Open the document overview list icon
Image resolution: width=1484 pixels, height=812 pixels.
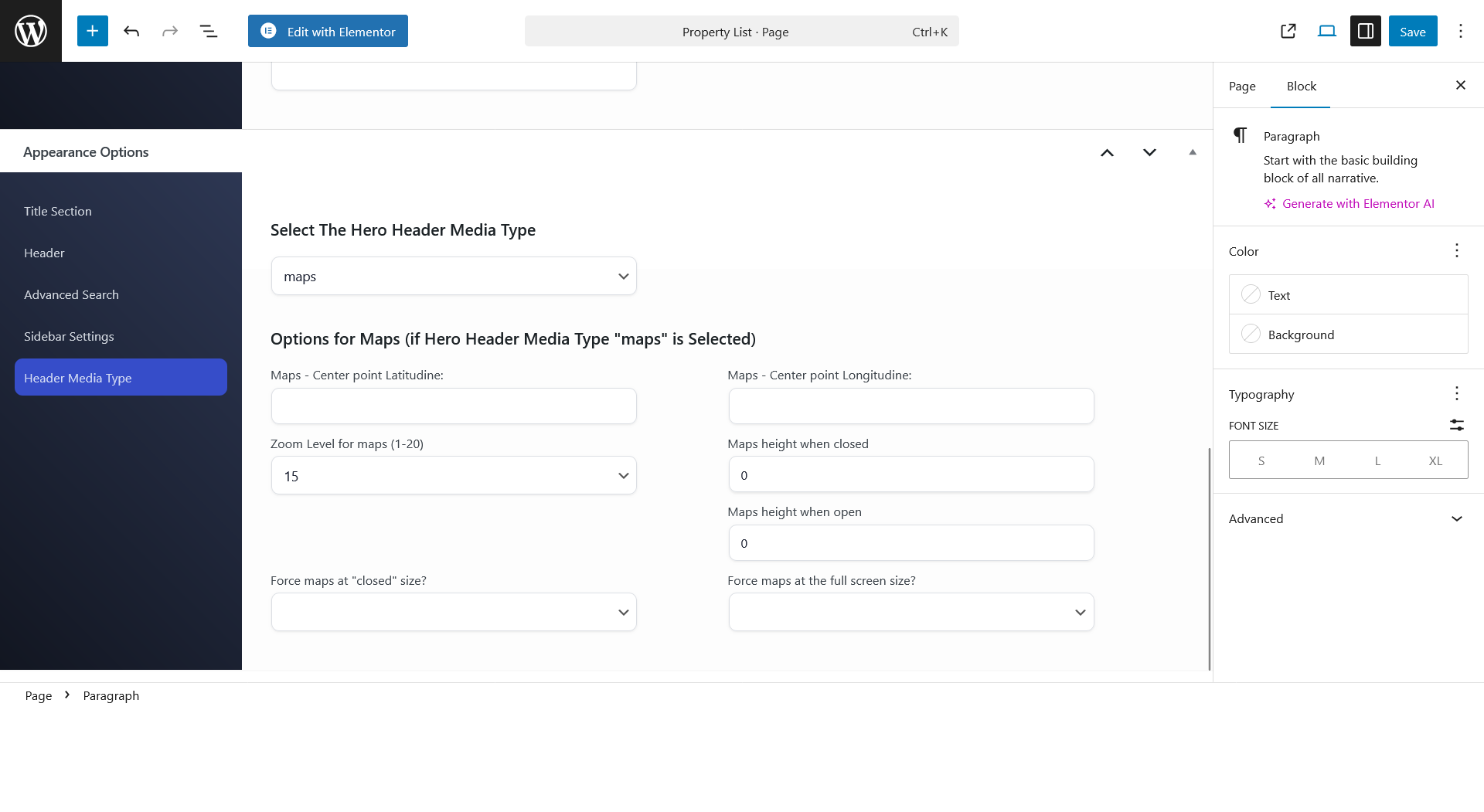tap(208, 31)
